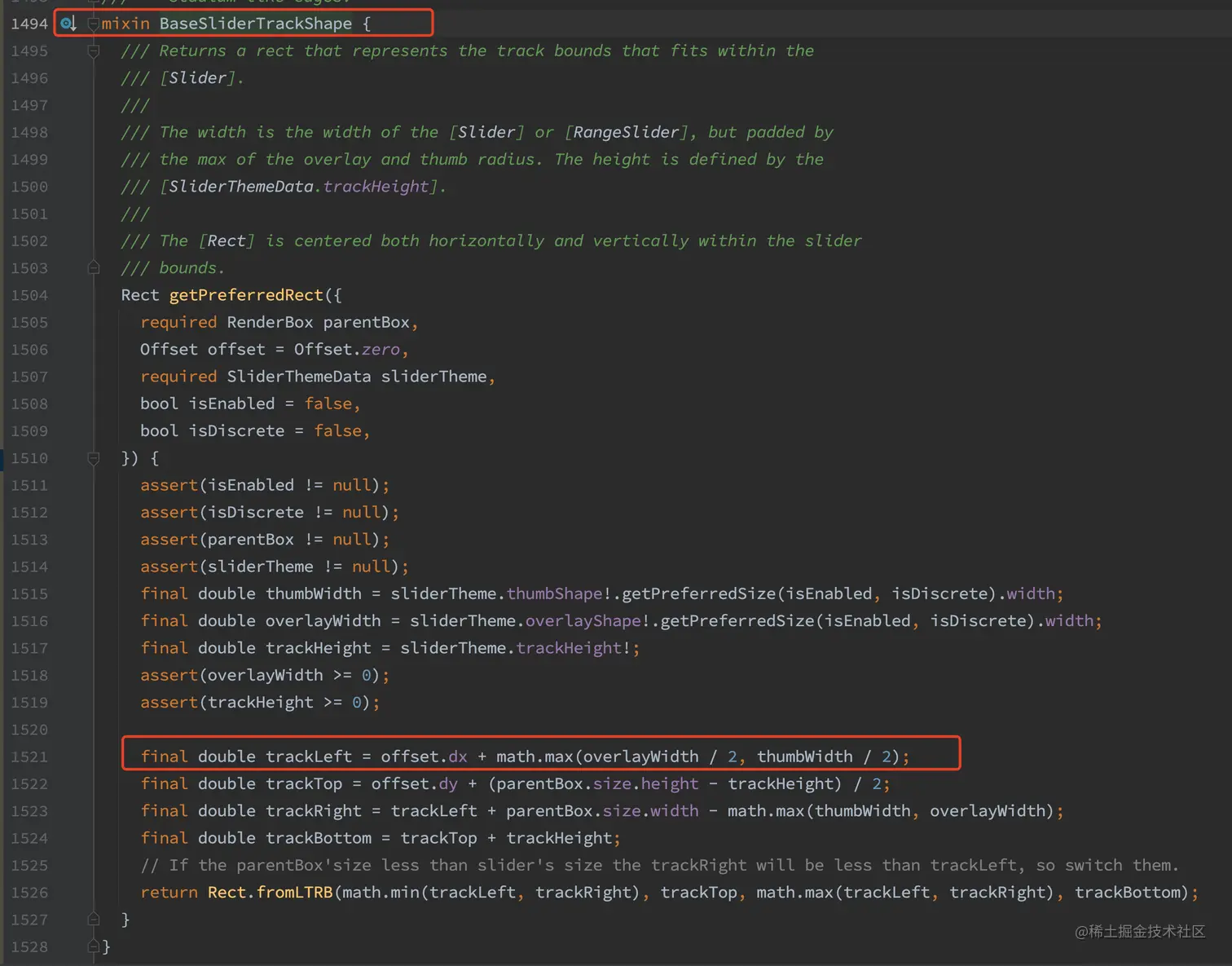Viewport: 1232px width, 966px height.
Task: Click the implemented-by gutter icon on line 1494
Action: (68, 24)
